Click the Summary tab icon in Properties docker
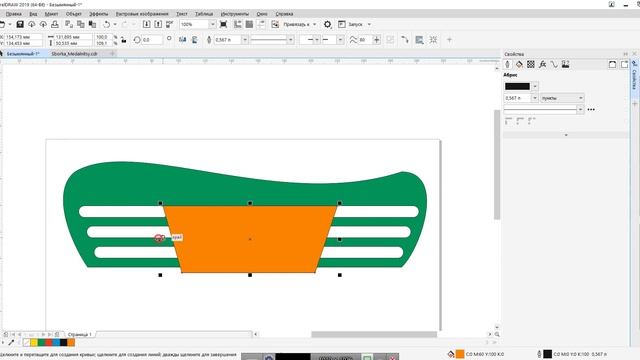The image size is (640, 360). (565, 64)
